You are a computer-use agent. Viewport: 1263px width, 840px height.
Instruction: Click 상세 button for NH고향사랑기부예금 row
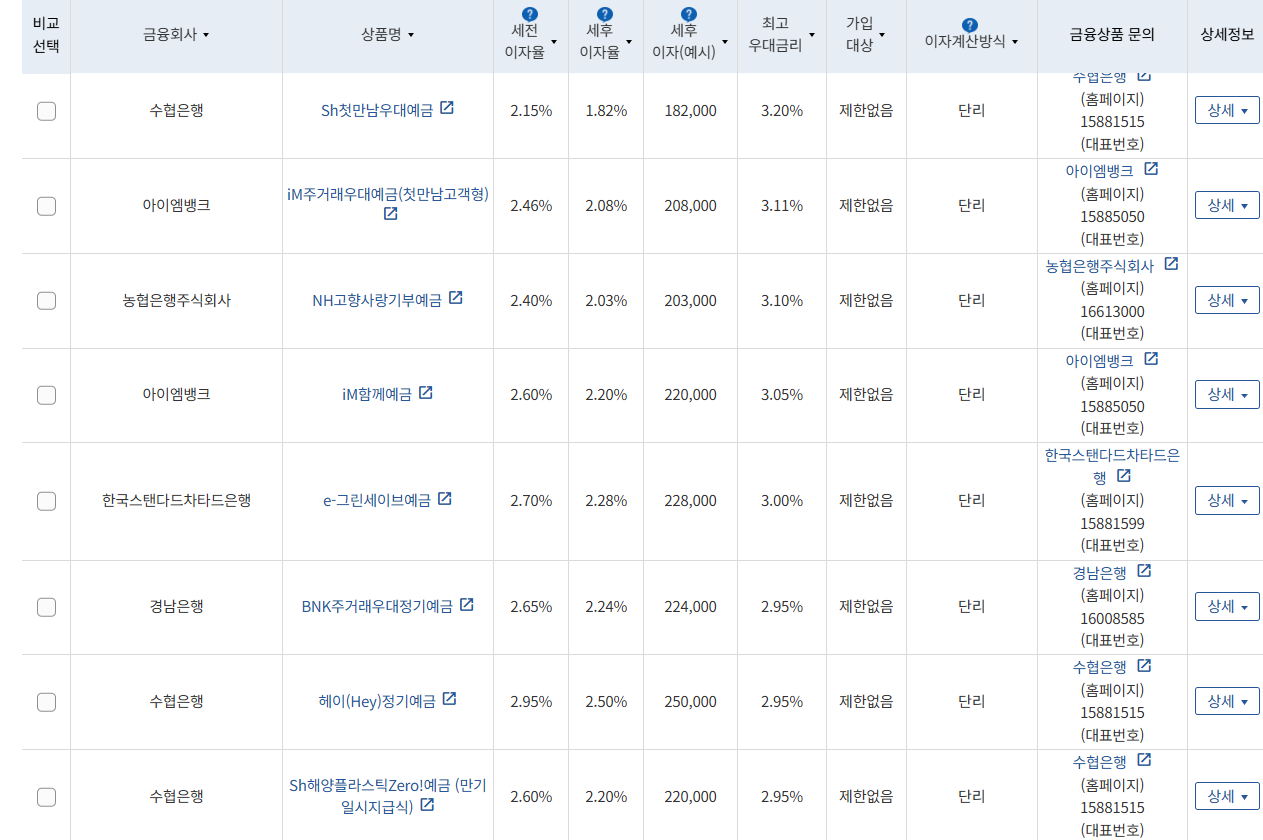(x=1227, y=299)
